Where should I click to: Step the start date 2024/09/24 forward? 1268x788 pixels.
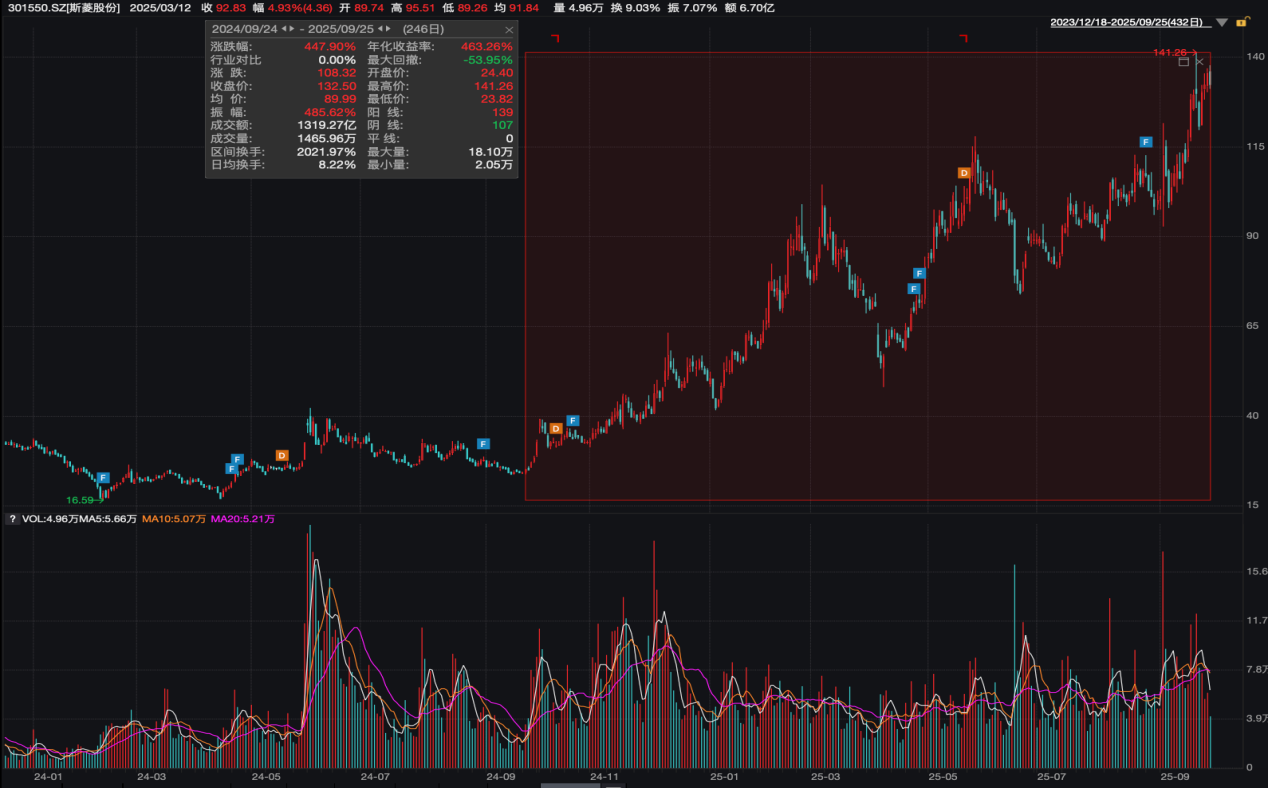pyautogui.click(x=293, y=30)
